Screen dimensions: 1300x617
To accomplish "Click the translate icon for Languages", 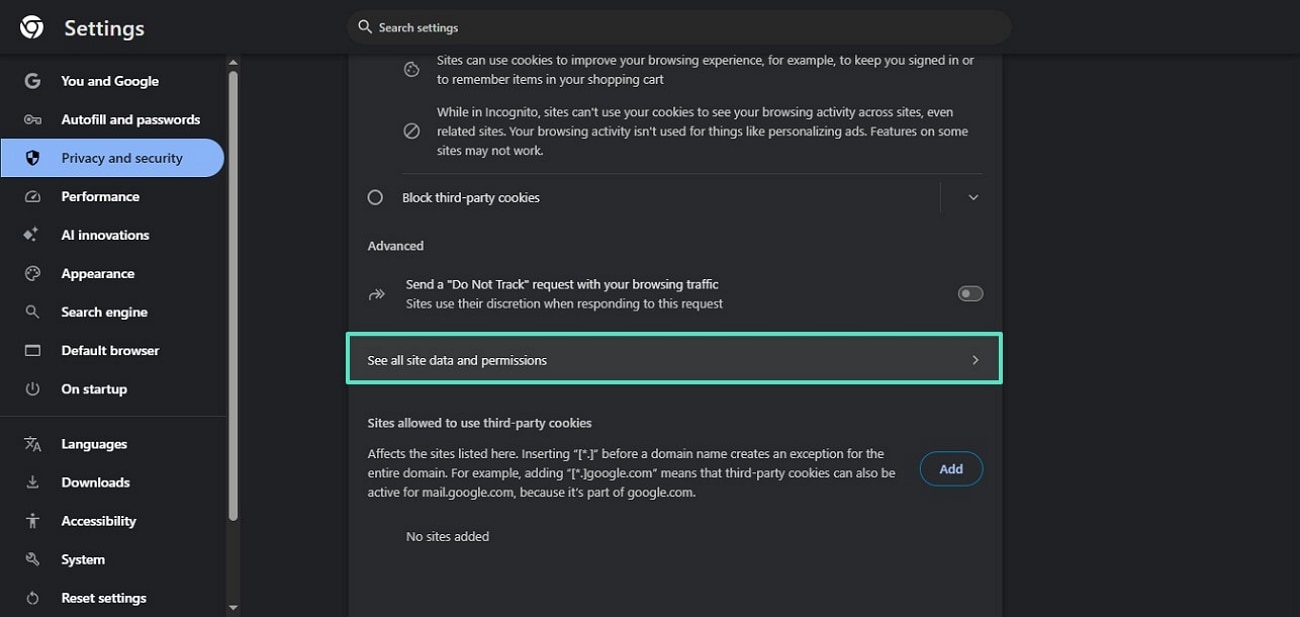I will tap(32, 444).
